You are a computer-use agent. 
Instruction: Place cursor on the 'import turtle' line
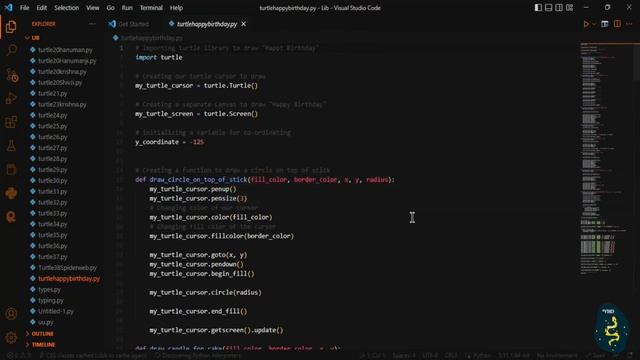159,58
